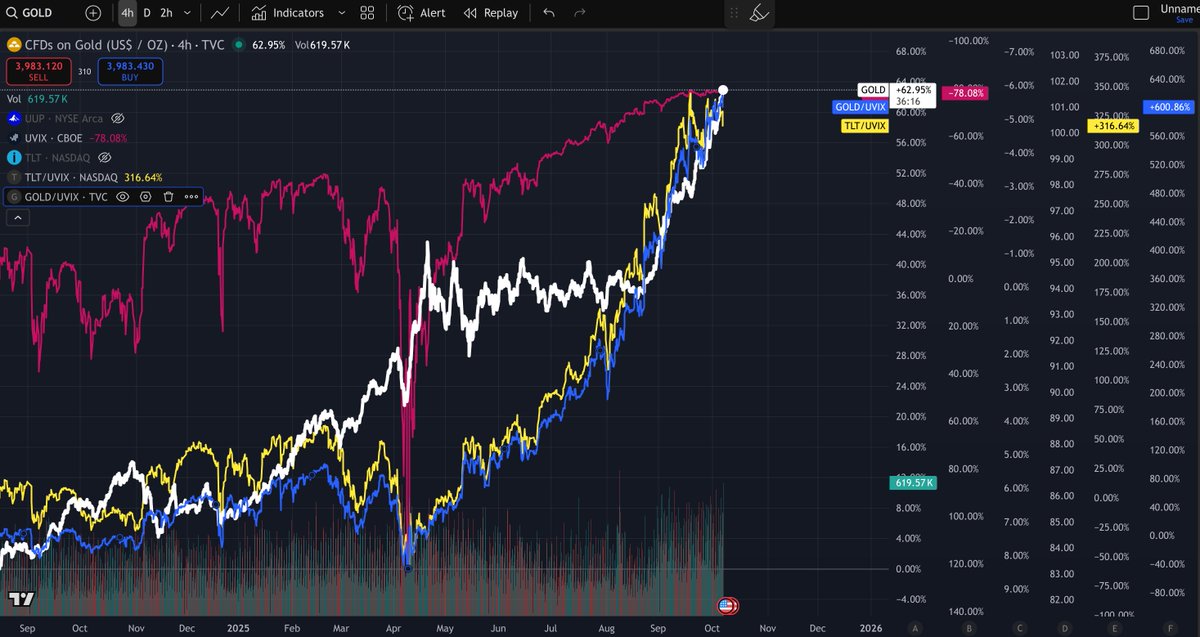Click the TradingView logo on chart
This screenshot has height=637, width=1200.
pyautogui.click(x=22, y=598)
